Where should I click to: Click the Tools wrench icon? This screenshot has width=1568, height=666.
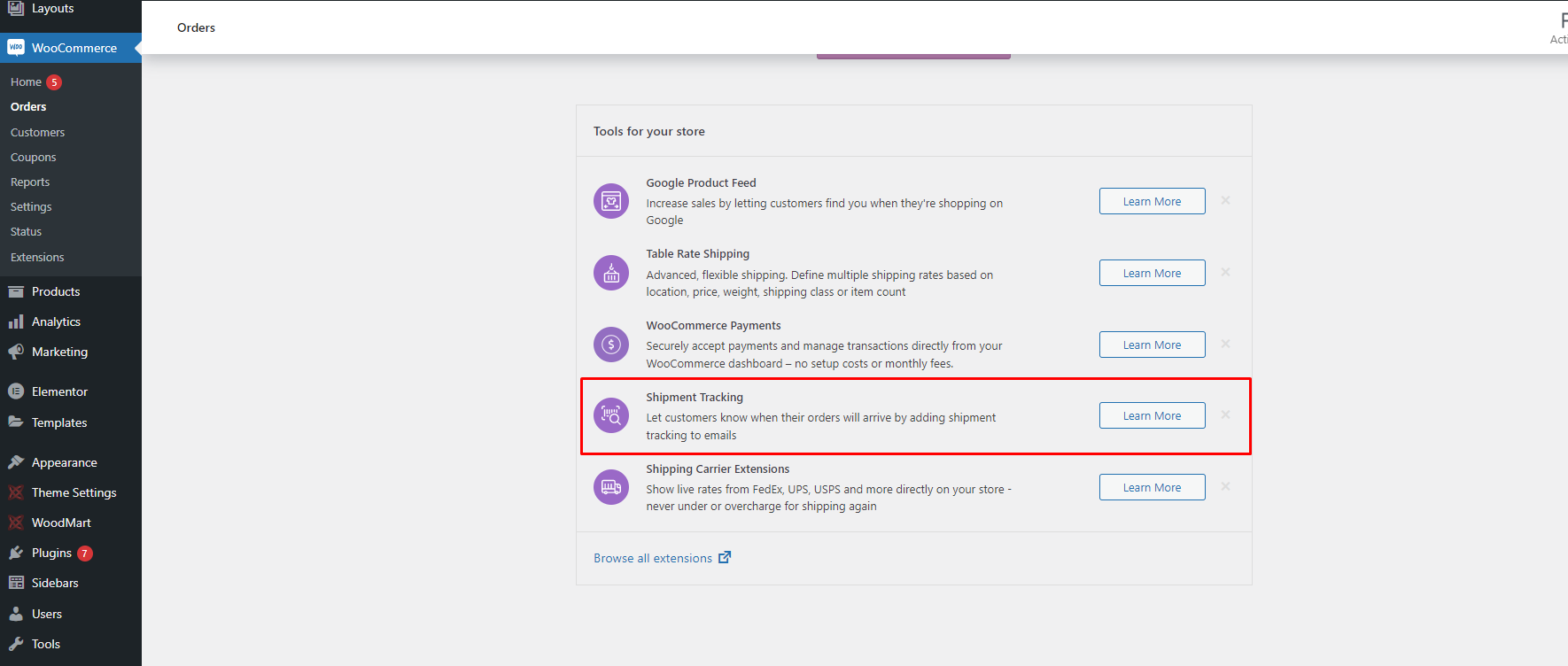tap(16, 644)
